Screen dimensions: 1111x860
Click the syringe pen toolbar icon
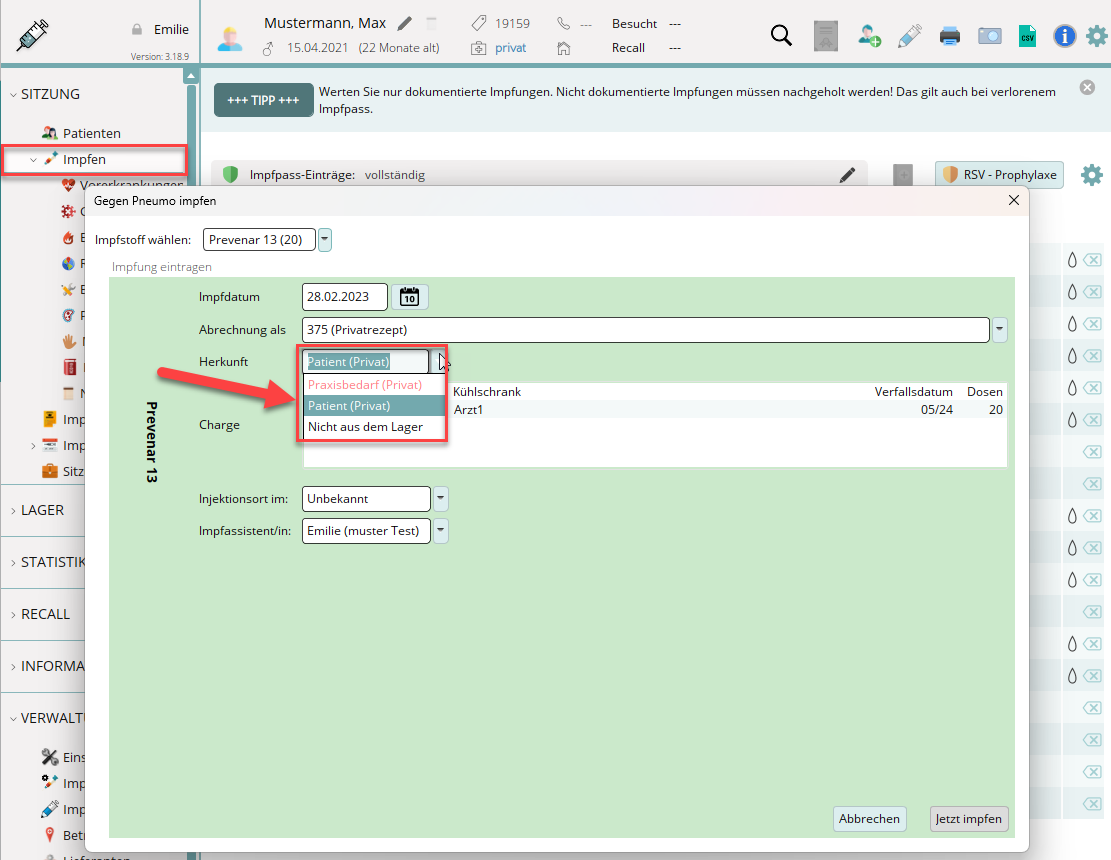point(910,35)
